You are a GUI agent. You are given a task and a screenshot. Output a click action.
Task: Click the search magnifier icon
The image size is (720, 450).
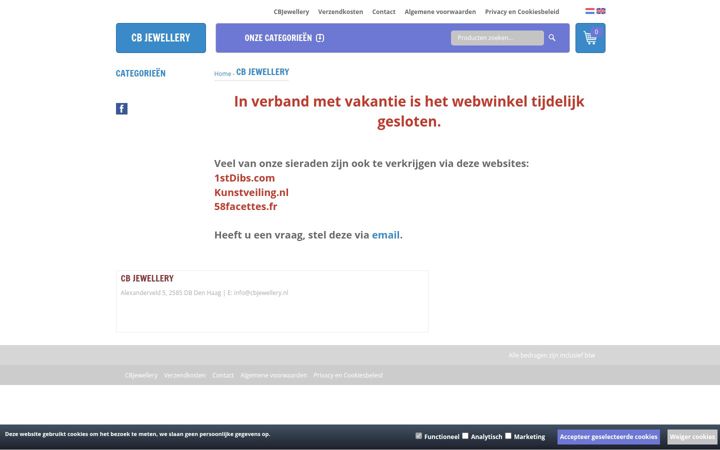click(x=552, y=38)
